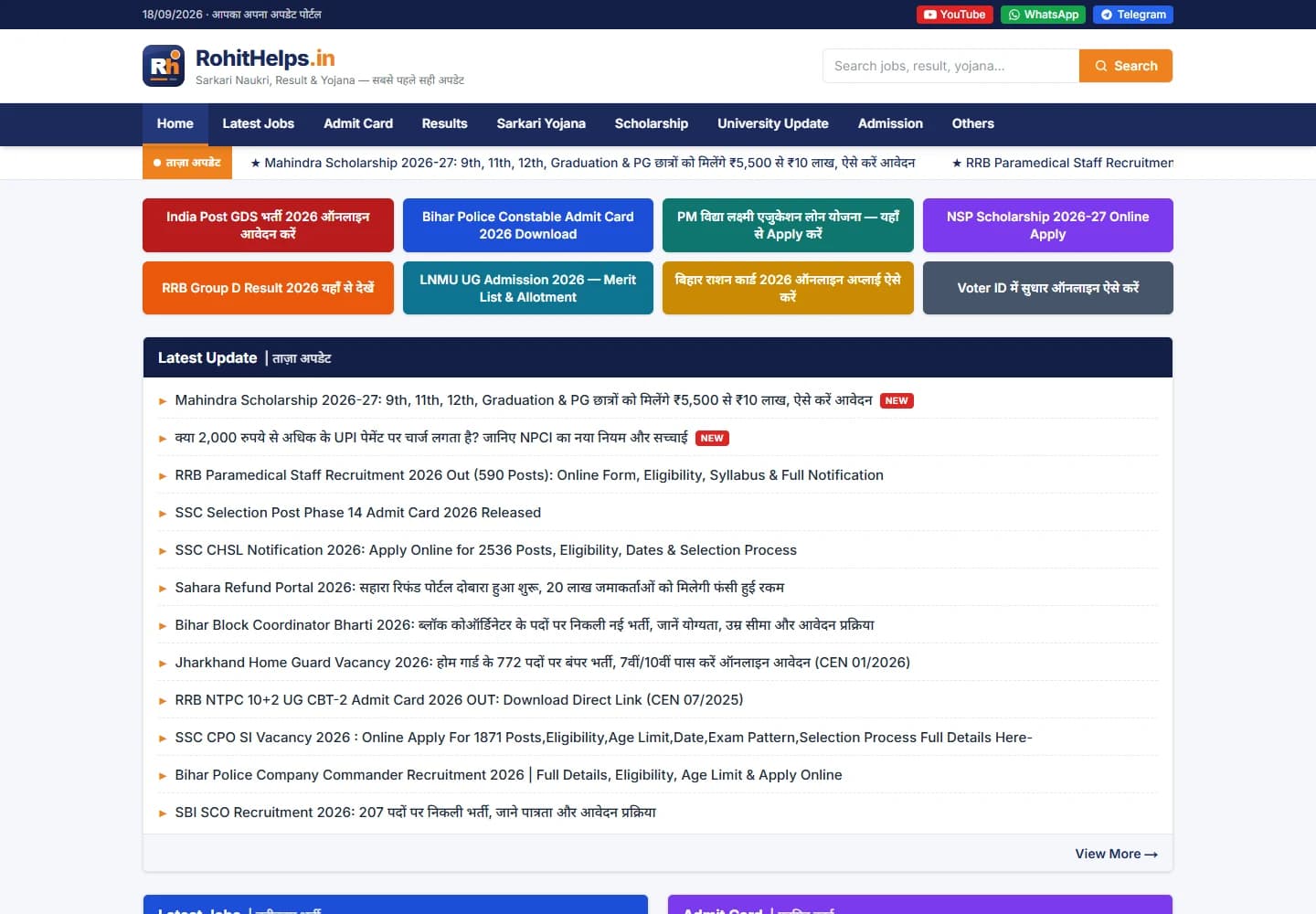
Task: Open RRB Group D Result 2026 tile
Action: tap(268, 288)
